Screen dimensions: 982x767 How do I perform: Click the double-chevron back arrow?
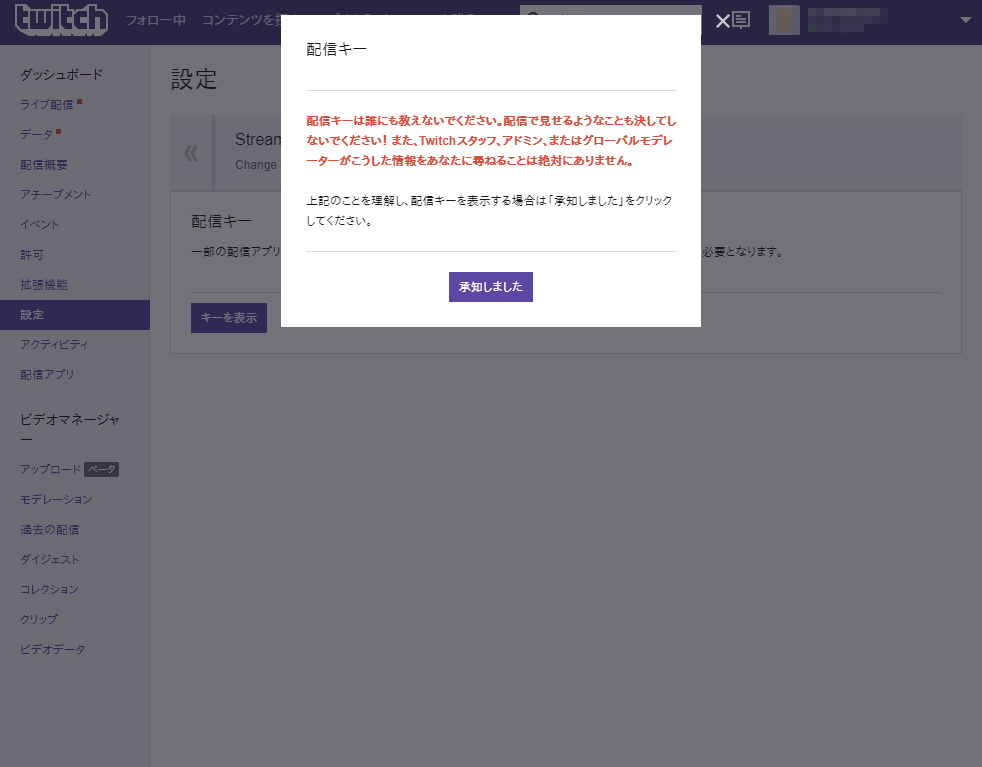(191, 153)
